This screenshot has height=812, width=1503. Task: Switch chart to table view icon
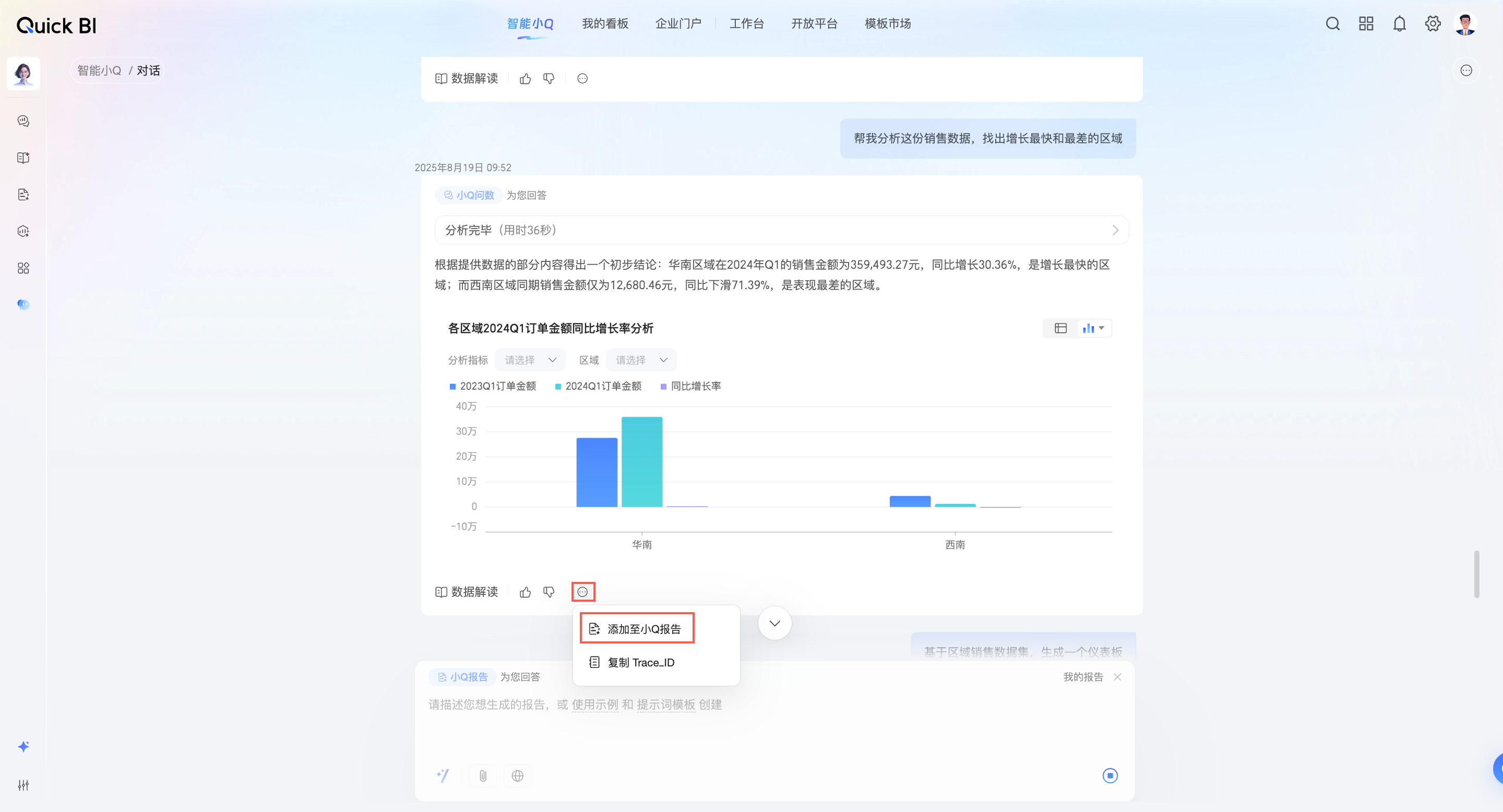pos(1060,328)
